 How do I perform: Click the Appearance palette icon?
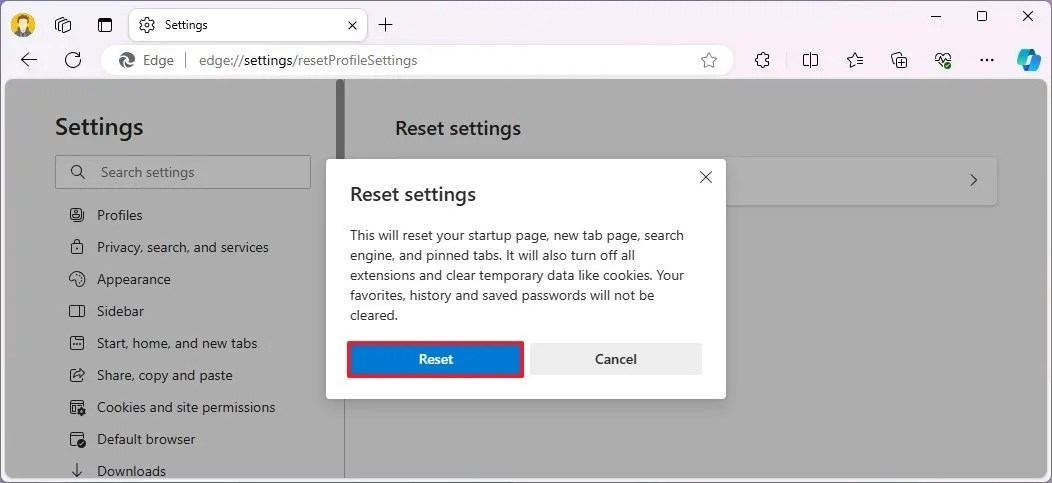pyautogui.click(x=77, y=279)
